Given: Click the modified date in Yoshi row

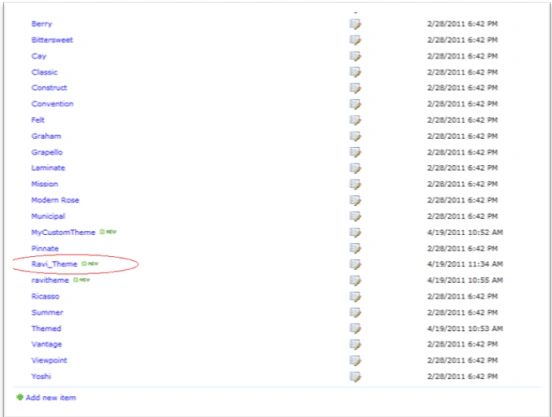Looking at the screenshot, I should (463, 377).
